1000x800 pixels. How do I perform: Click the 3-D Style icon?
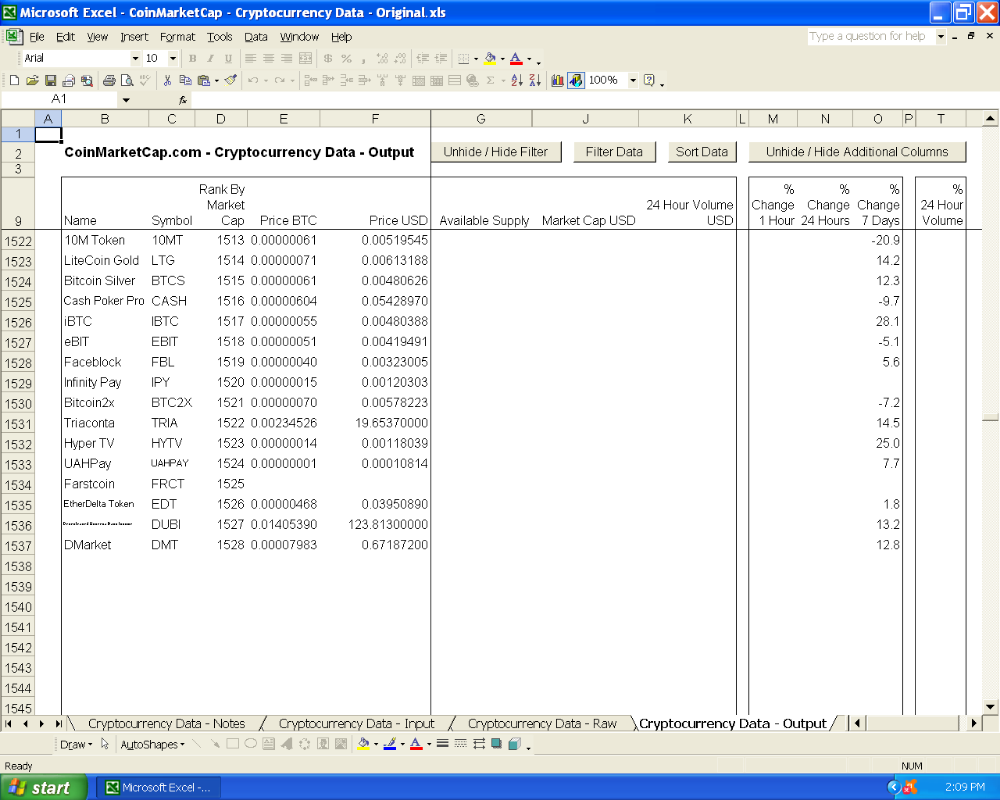point(515,744)
